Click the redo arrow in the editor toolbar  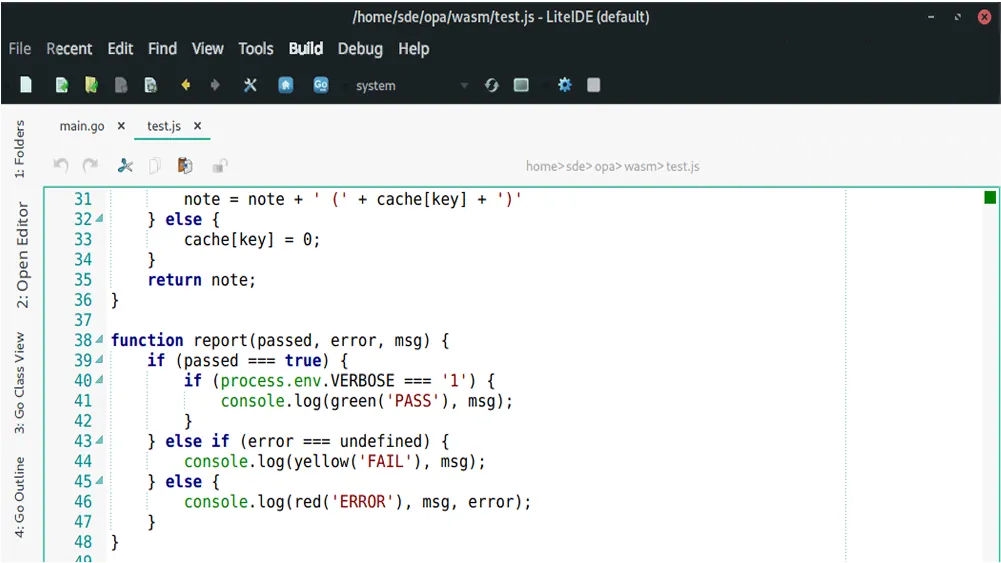(x=91, y=166)
